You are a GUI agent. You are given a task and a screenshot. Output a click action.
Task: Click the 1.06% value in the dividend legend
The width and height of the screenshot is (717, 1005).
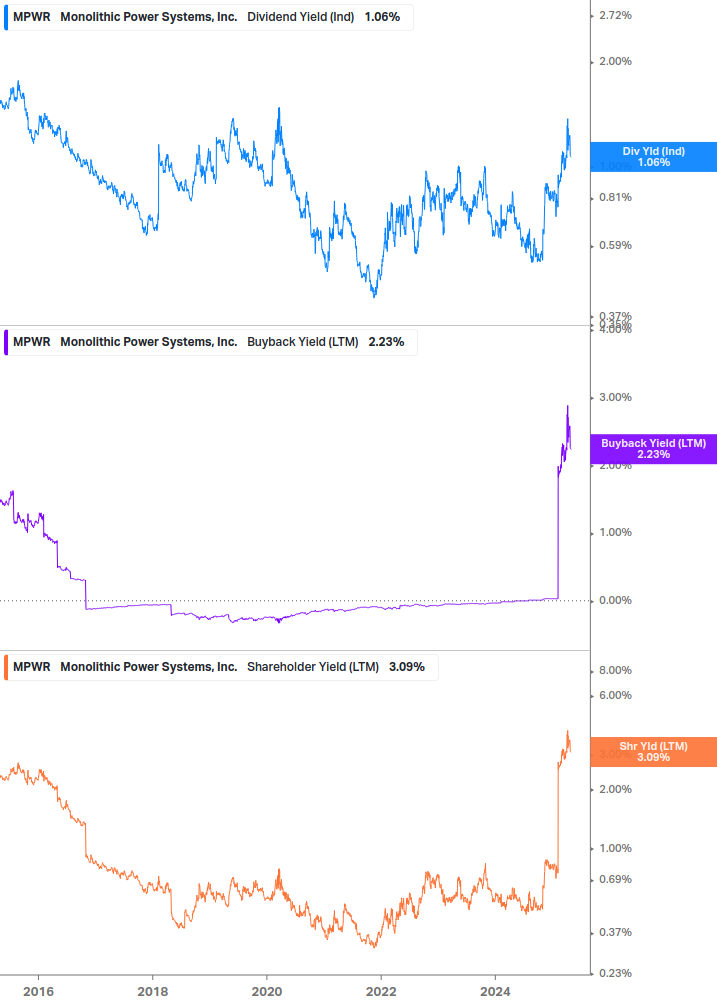383,17
